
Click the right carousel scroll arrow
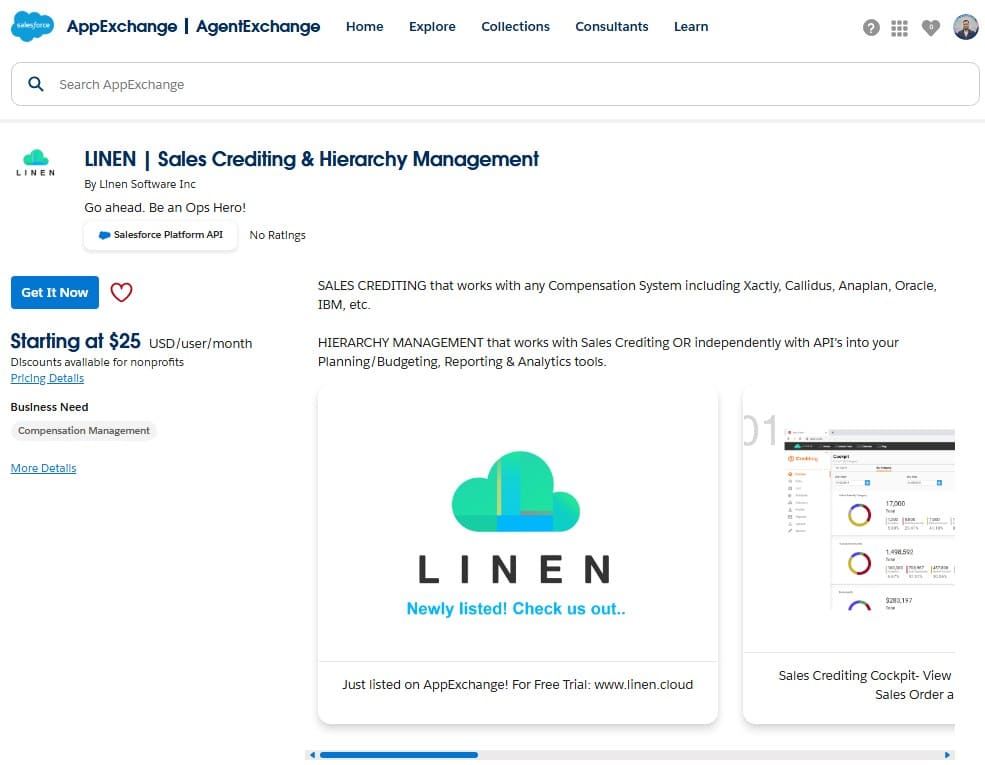coord(947,755)
